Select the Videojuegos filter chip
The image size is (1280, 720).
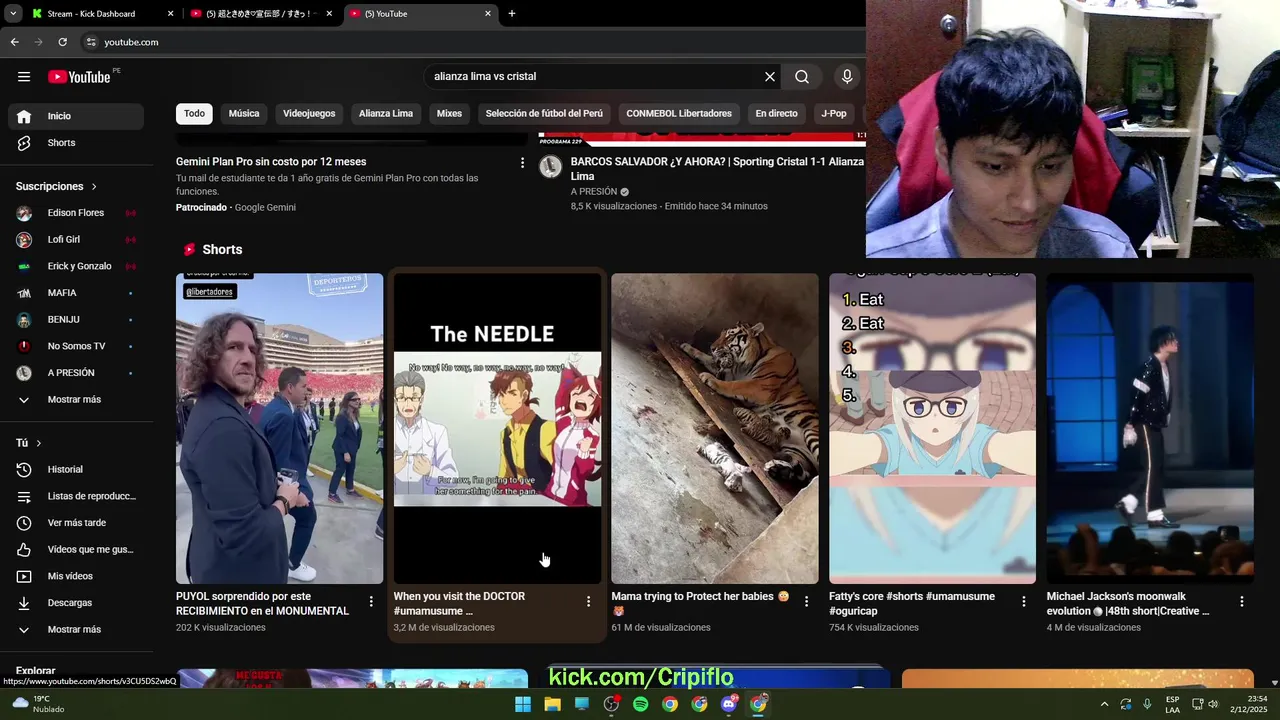tap(309, 114)
